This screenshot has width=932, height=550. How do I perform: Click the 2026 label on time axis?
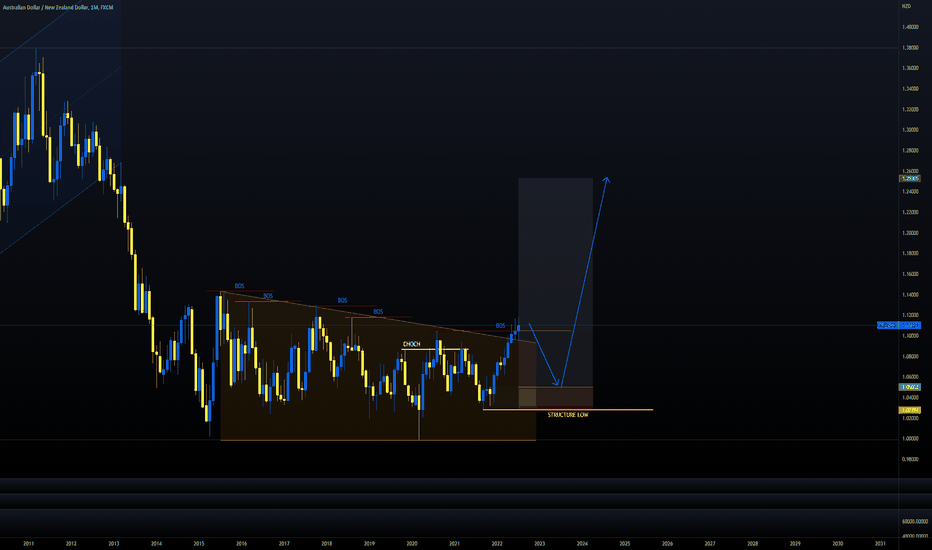pos(667,543)
